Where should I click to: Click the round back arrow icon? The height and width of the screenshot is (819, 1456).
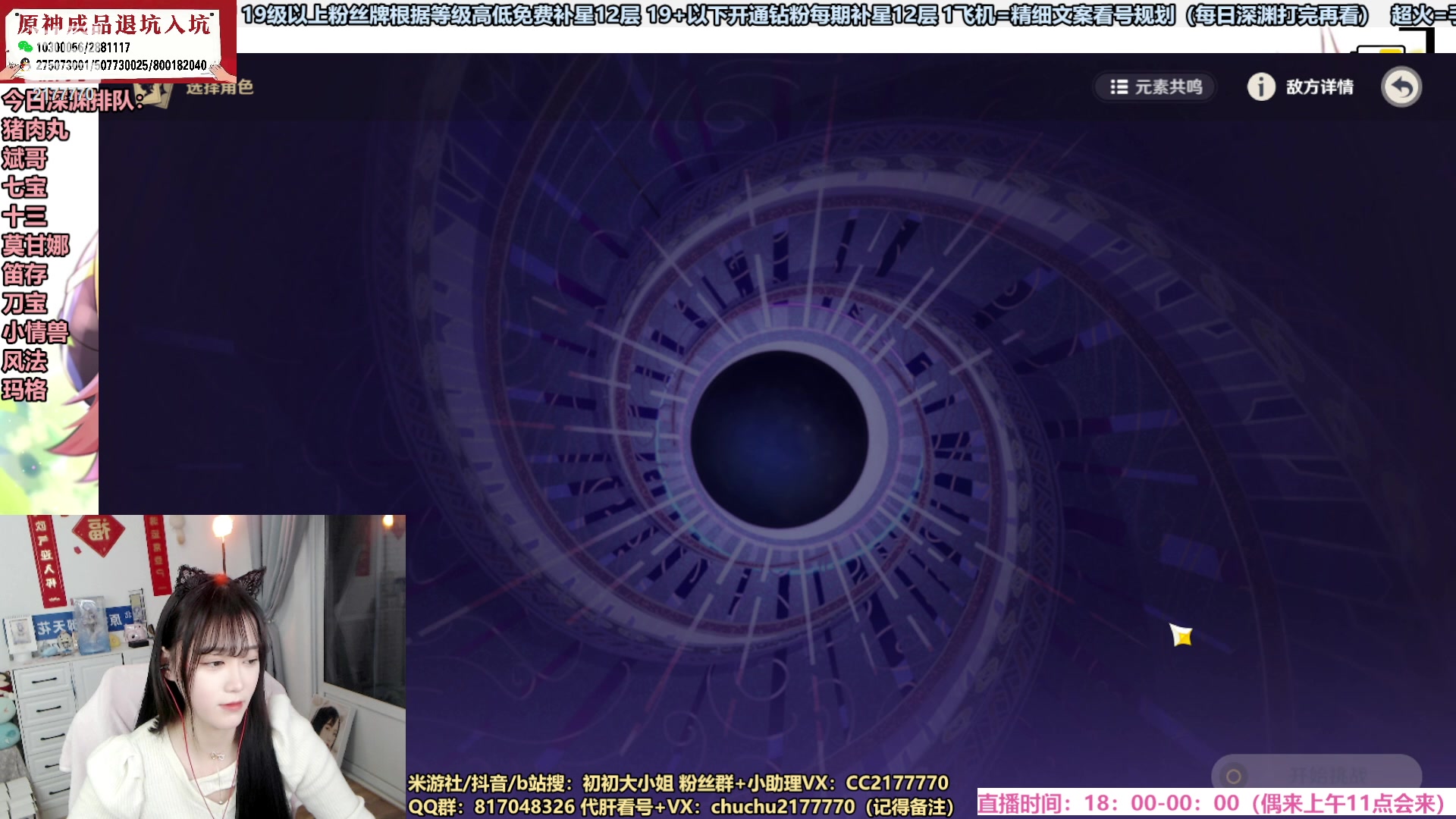pyautogui.click(x=1401, y=87)
